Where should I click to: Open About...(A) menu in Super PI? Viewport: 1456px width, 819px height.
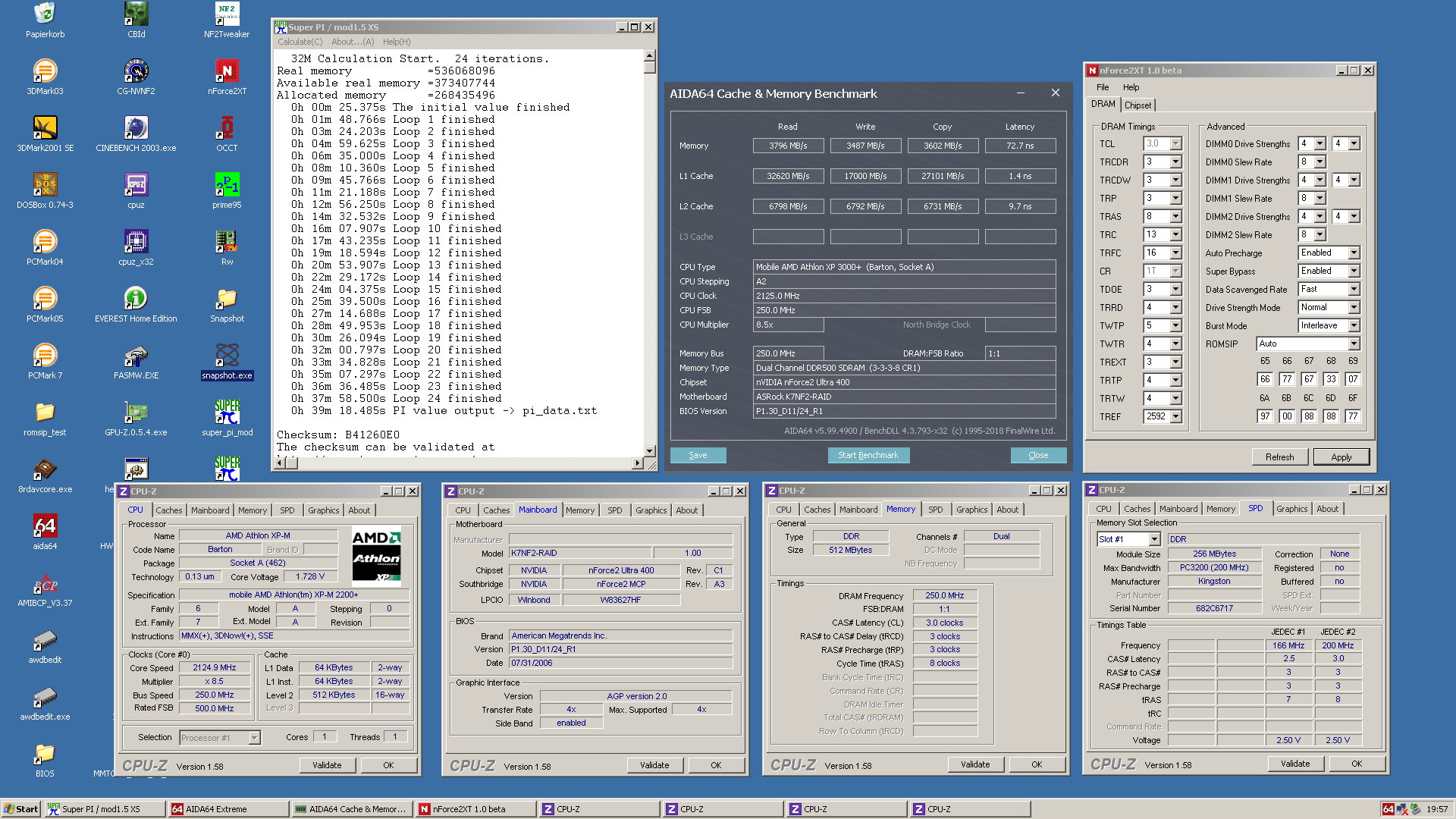point(353,42)
